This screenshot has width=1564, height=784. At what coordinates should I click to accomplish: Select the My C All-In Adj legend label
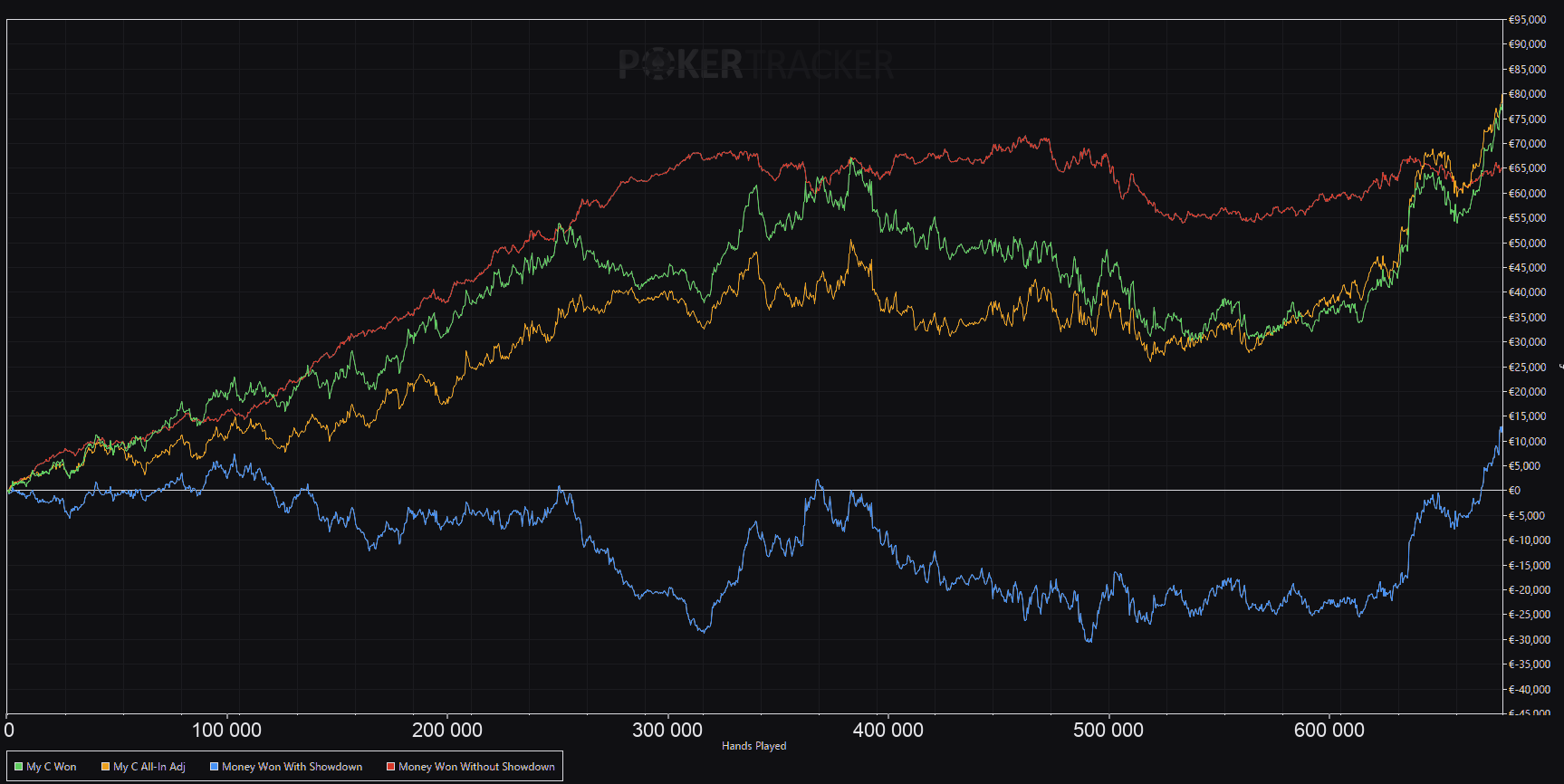[149, 767]
